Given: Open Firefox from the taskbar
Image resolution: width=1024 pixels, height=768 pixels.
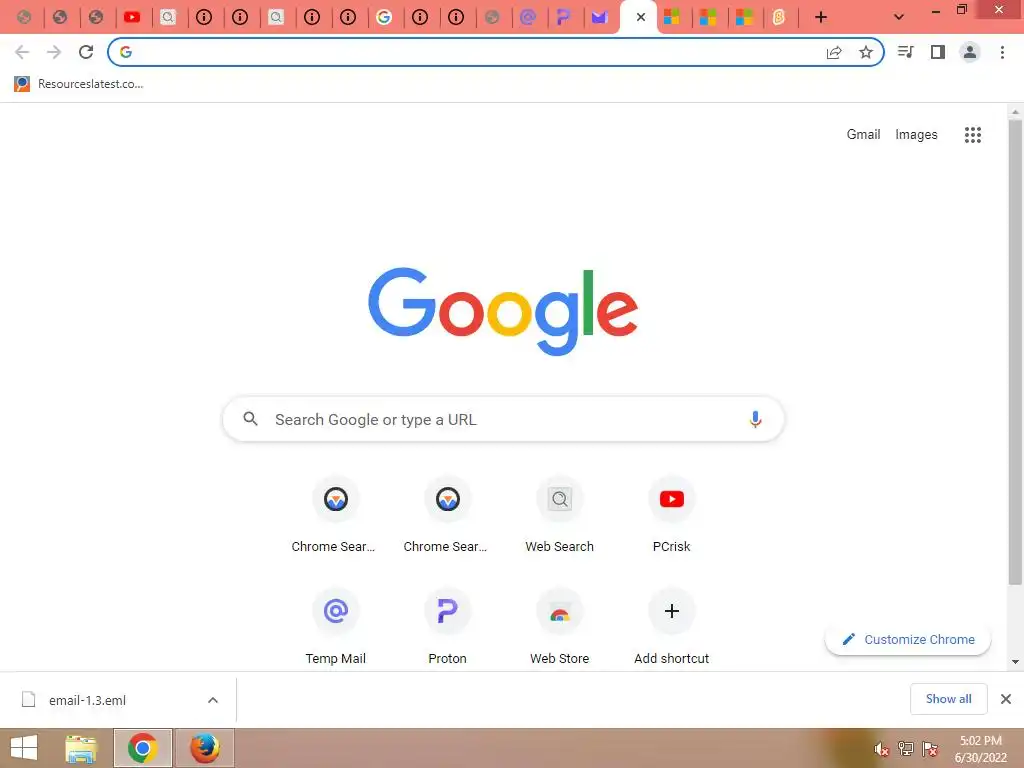Looking at the screenshot, I should click(204, 748).
